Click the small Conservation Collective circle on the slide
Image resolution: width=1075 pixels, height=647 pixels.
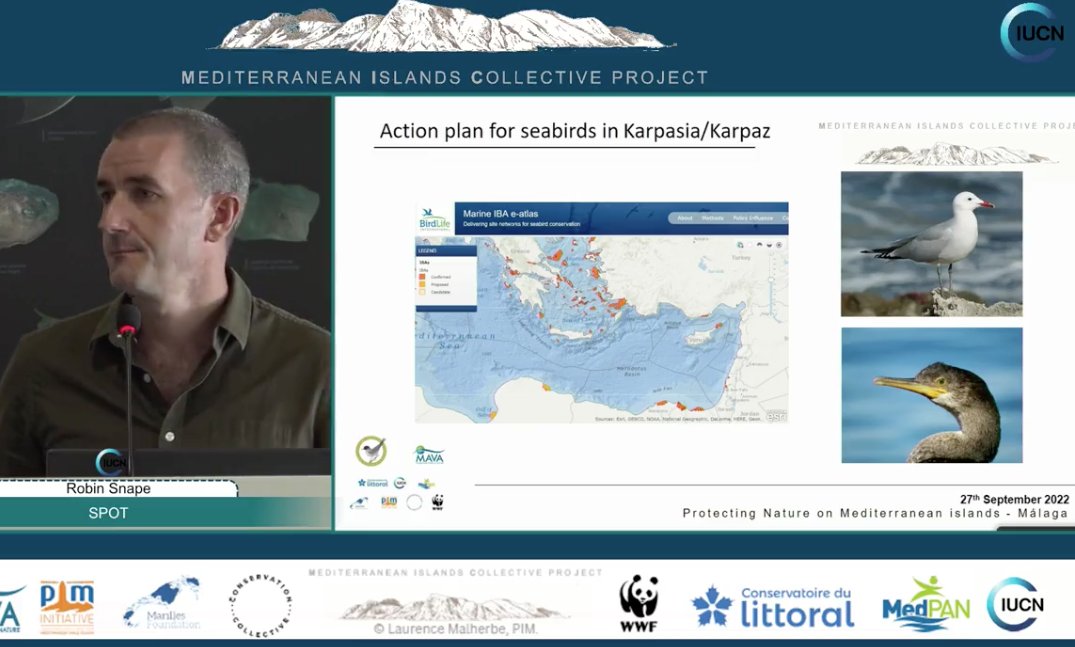click(x=414, y=502)
